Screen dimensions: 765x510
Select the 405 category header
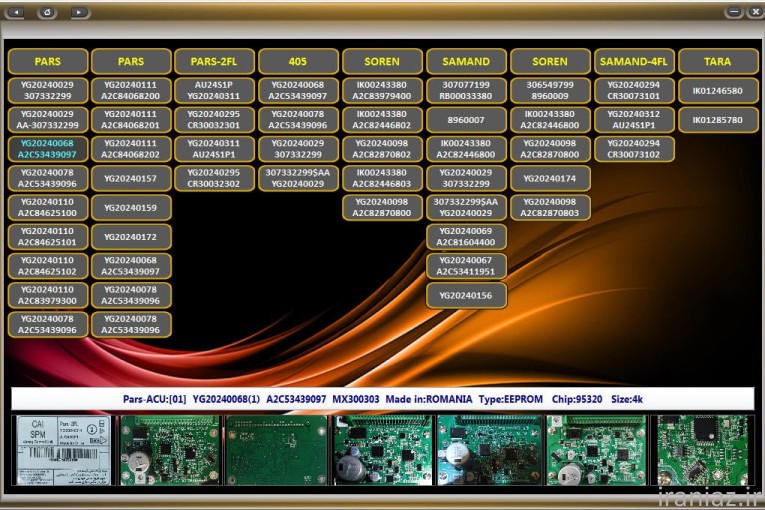click(x=298, y=61)
